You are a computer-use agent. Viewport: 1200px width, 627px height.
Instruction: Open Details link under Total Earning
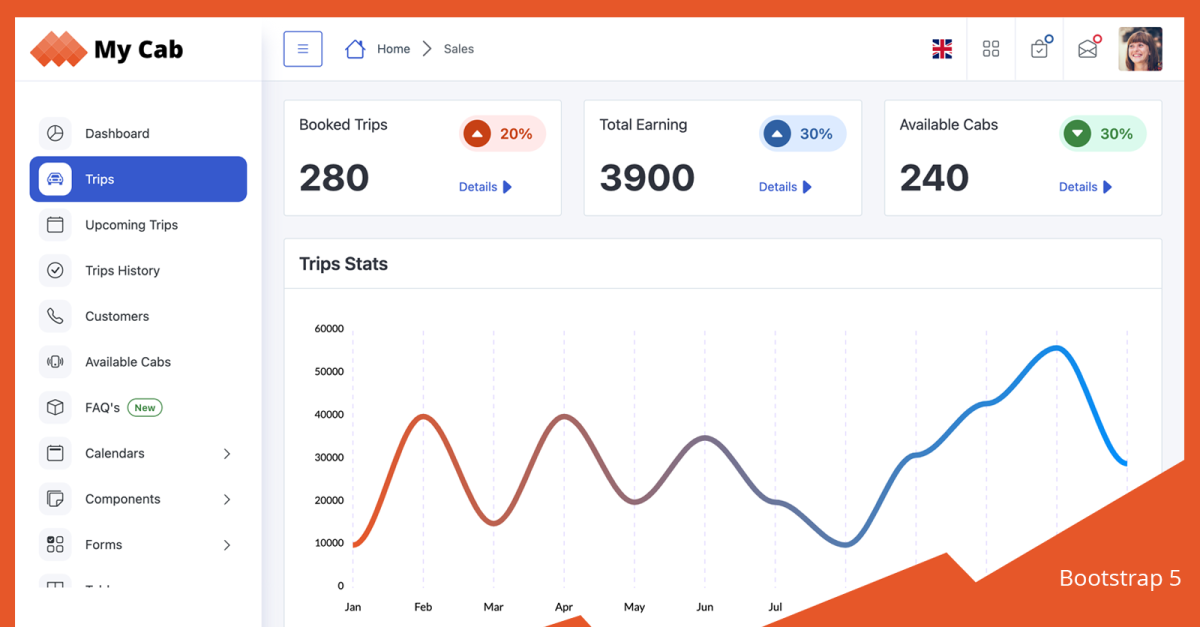[785, 187]
